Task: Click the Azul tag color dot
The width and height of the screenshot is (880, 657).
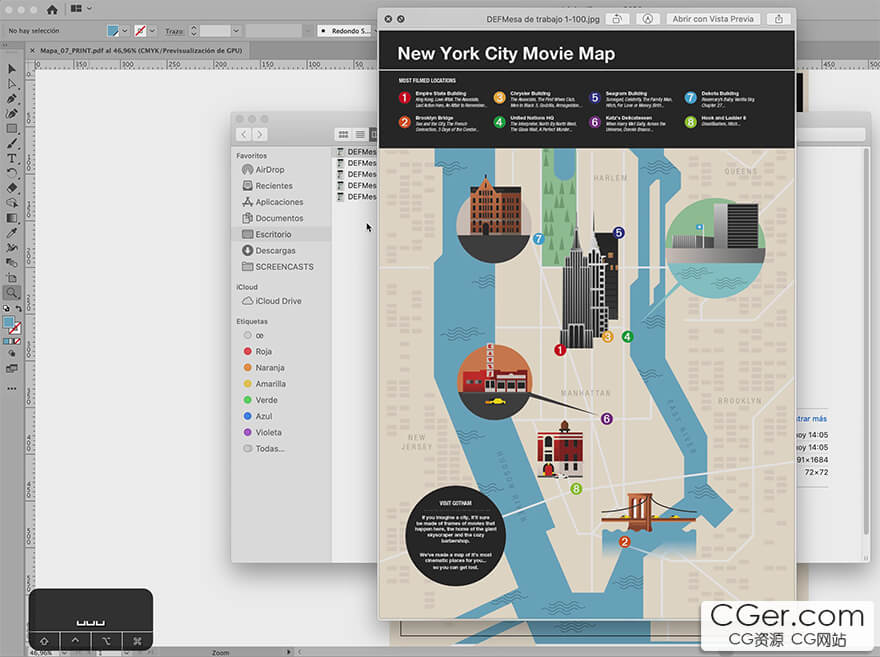Action: coord(248,416)
